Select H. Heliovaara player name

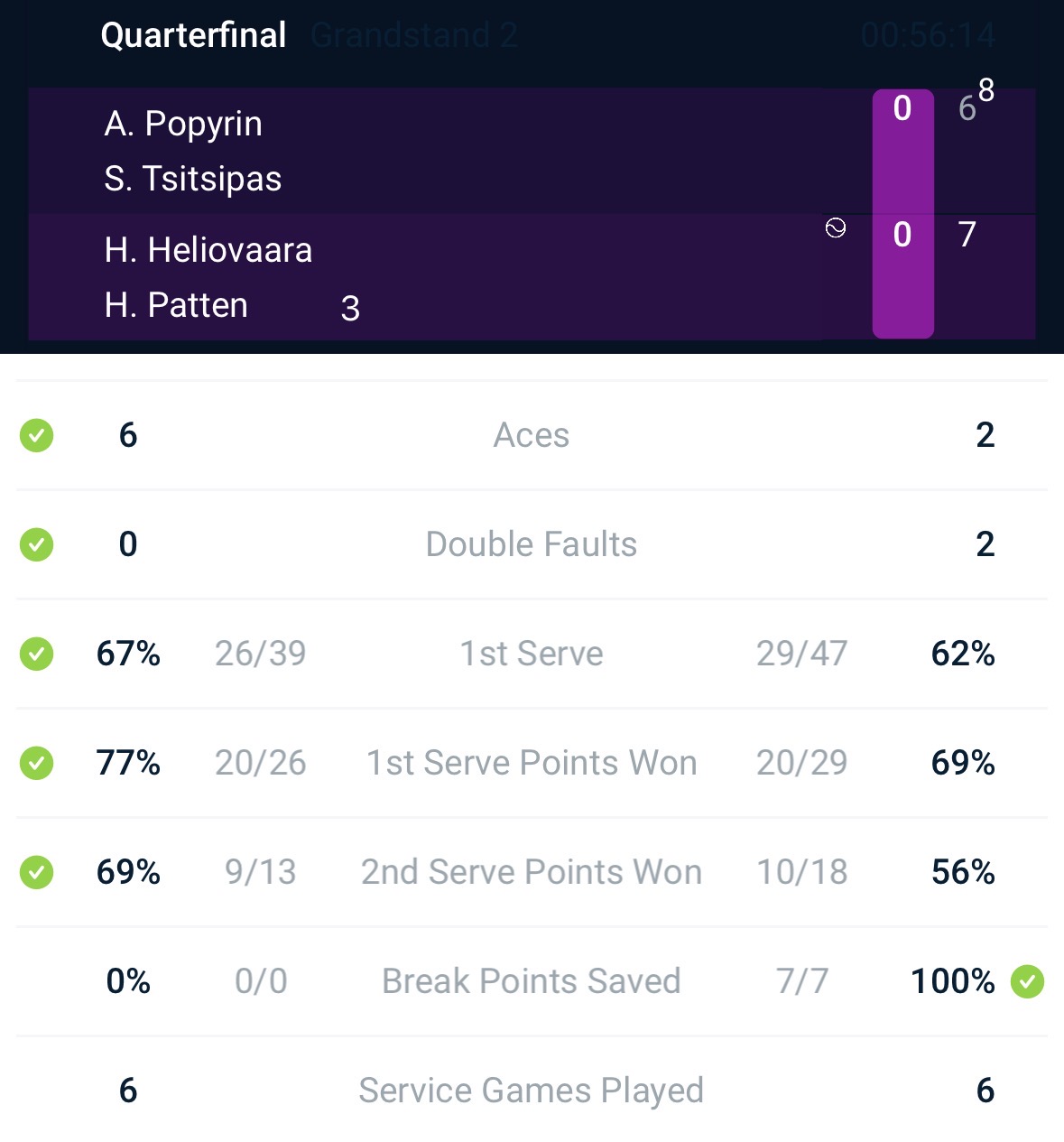point(208,250)
